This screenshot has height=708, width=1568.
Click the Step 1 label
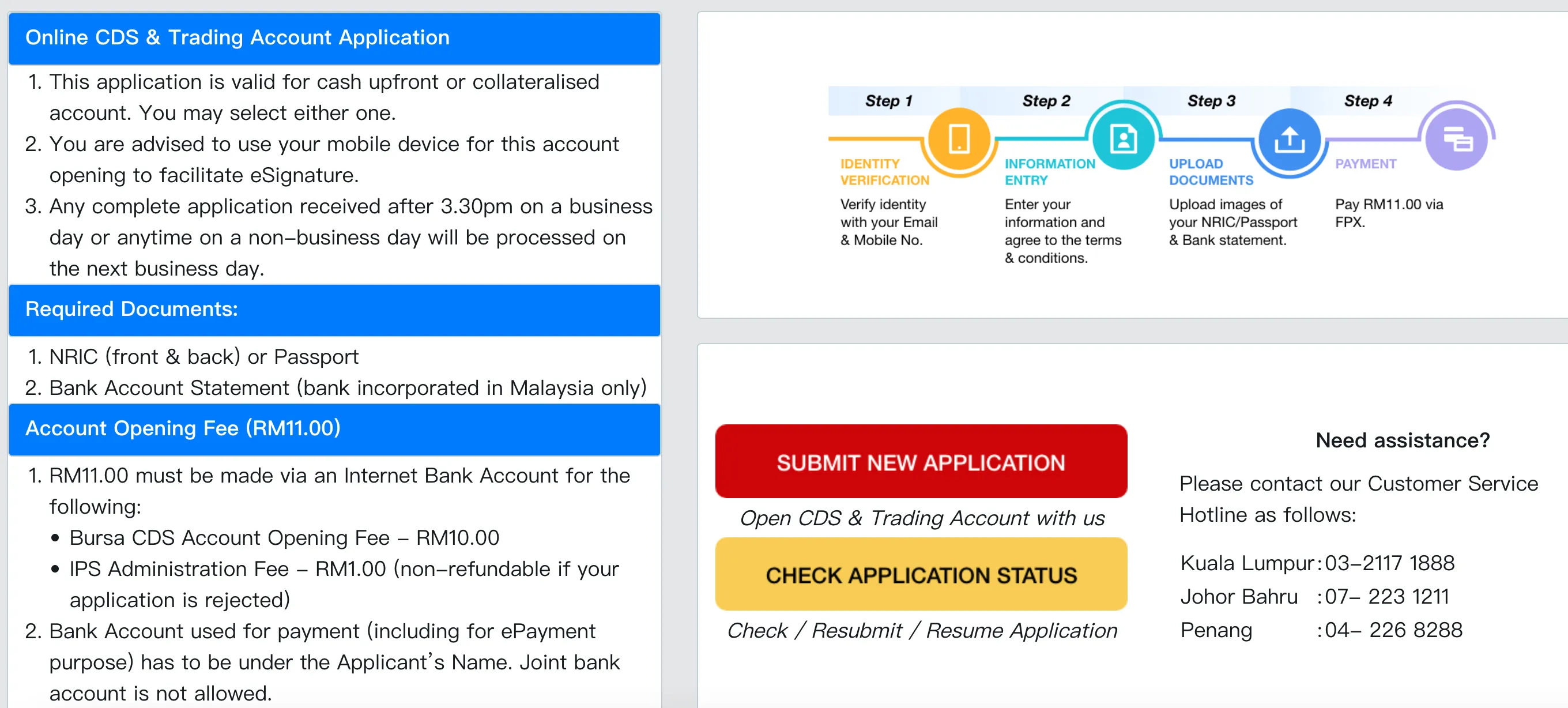[x=889, y=101]
